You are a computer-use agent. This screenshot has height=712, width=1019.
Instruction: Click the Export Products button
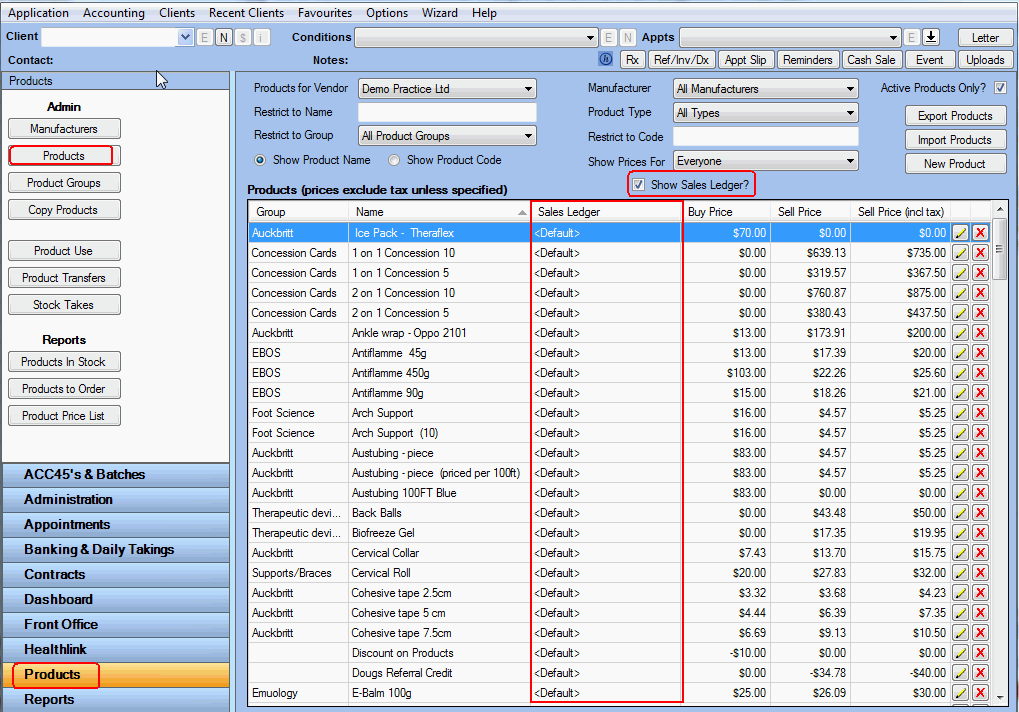pos(955,116)
